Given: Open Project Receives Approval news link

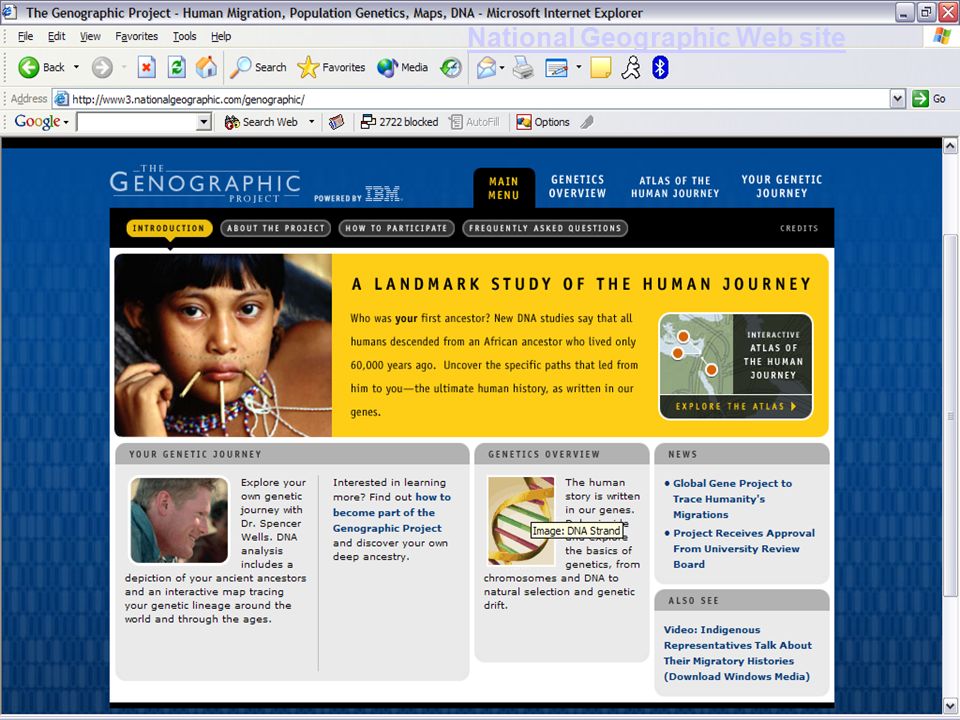Looking at the screenshot, I should (744, 549).
